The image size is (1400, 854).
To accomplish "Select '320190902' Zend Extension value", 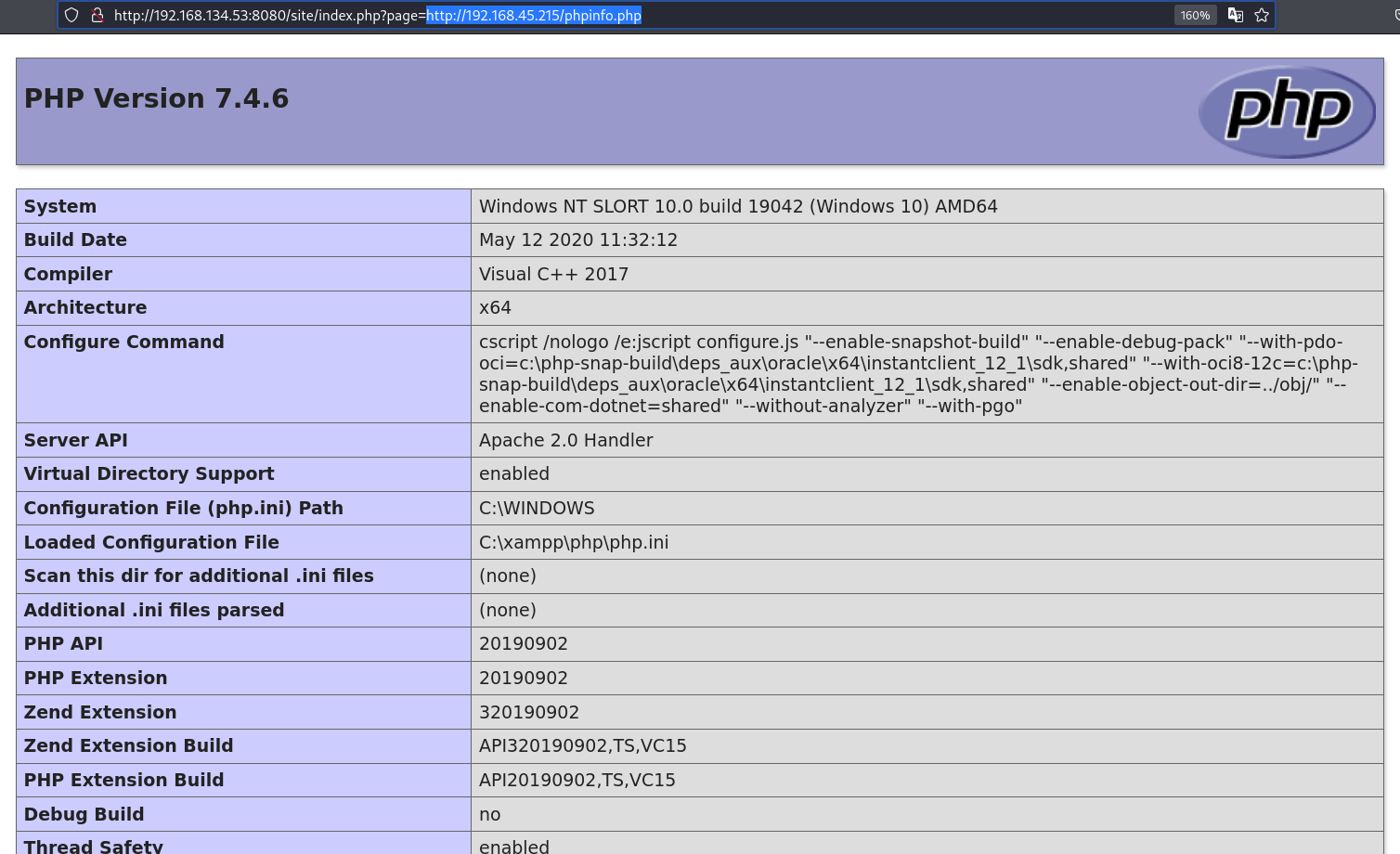I will [x=529, y=712].
